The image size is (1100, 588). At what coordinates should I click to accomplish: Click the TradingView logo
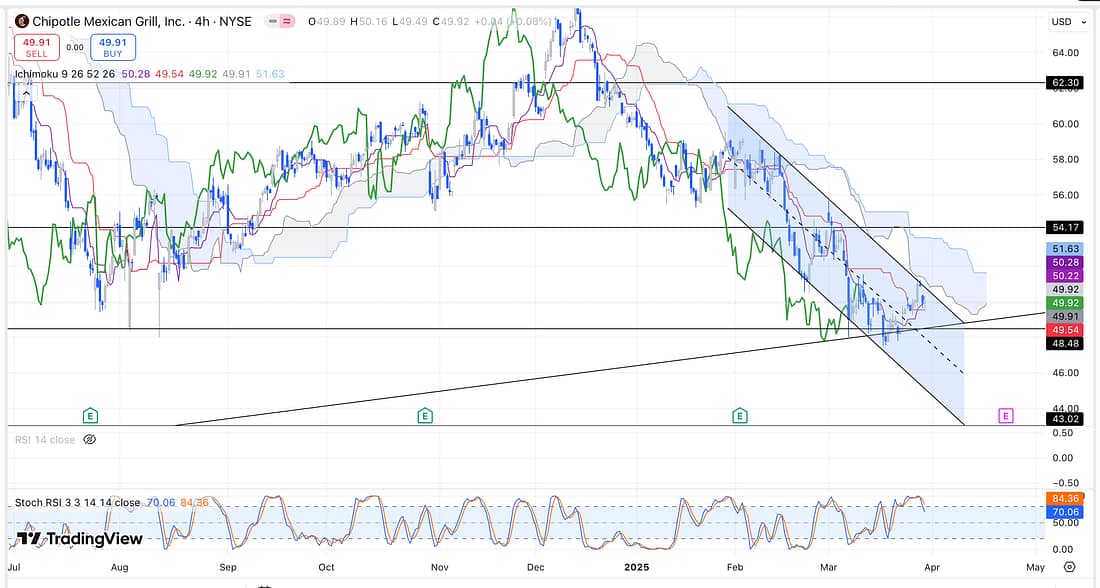79,539
